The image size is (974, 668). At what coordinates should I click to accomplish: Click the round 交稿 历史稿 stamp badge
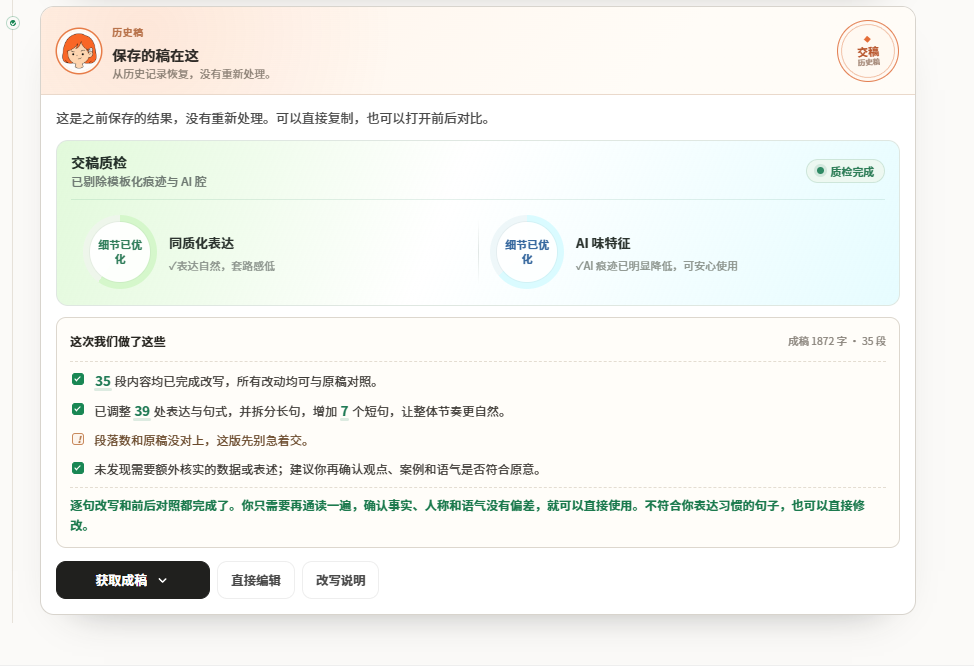point(868,51)
